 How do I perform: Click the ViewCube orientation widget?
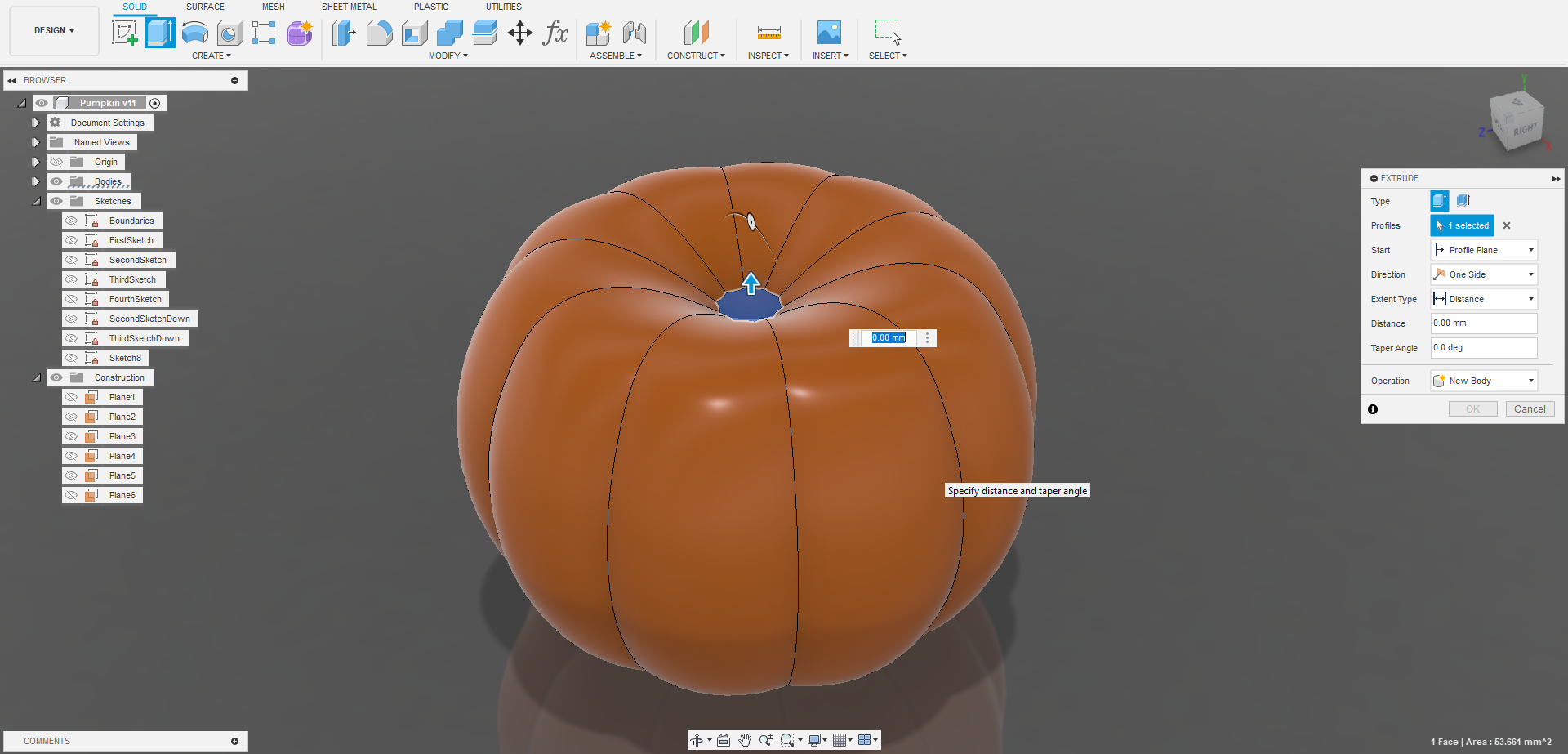[1516, 119]
